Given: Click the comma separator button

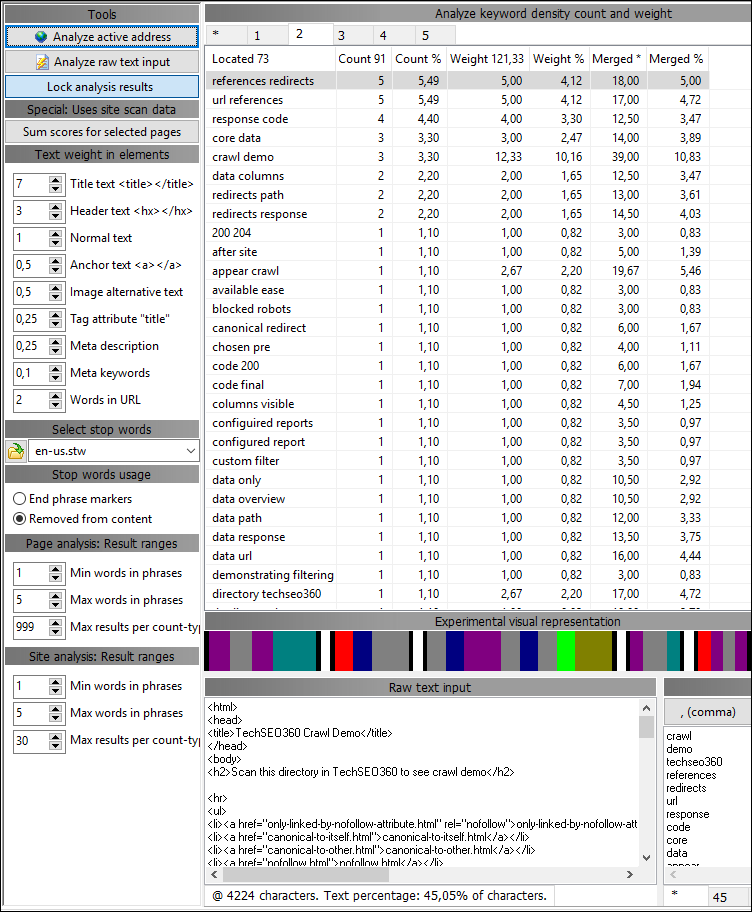Looking at the screenshot, I should [707, 712].
